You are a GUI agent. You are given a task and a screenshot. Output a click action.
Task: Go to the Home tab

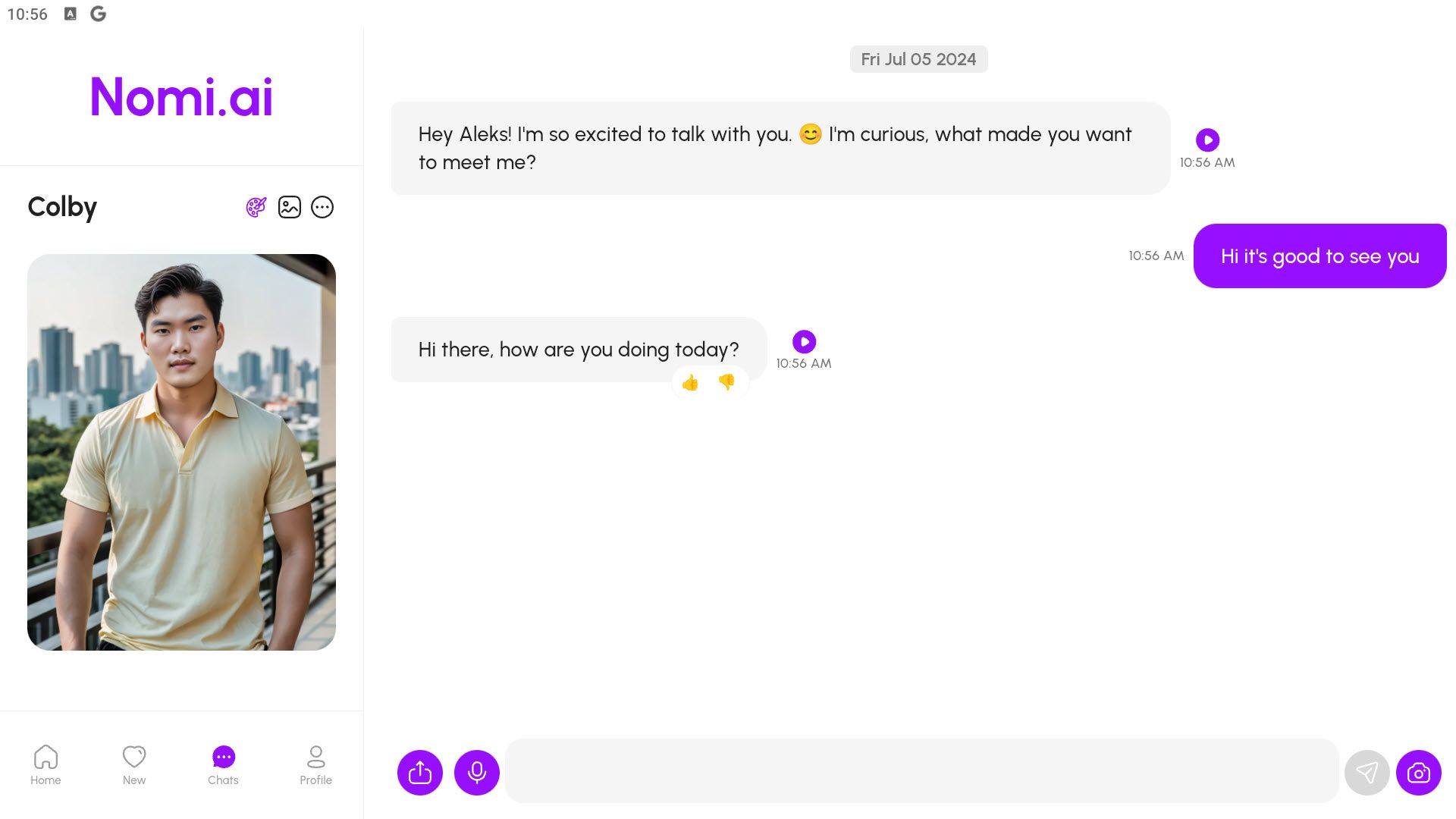[45, 764]
